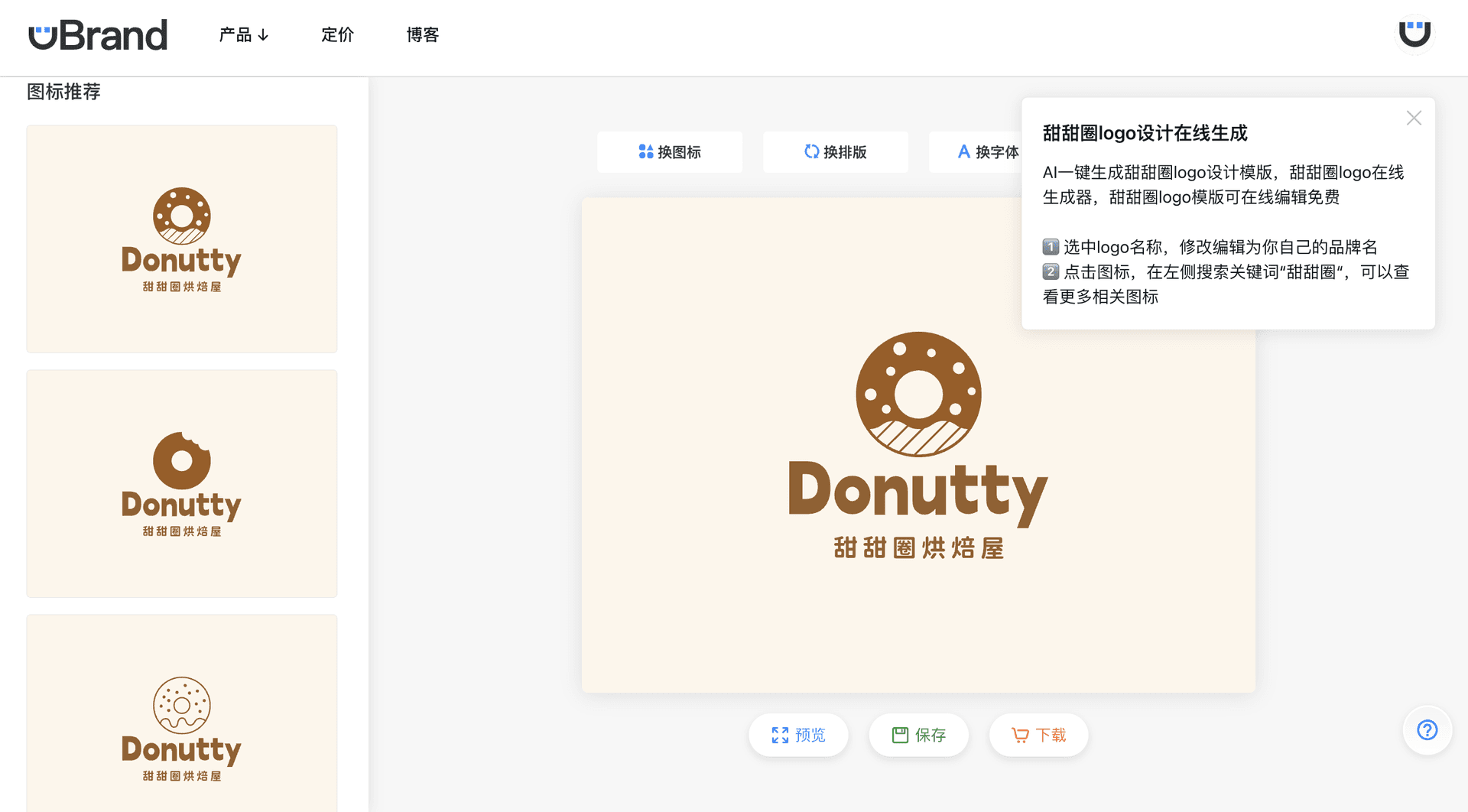
Task: Open the user avatar in the top right
Action: [1414, 33]
